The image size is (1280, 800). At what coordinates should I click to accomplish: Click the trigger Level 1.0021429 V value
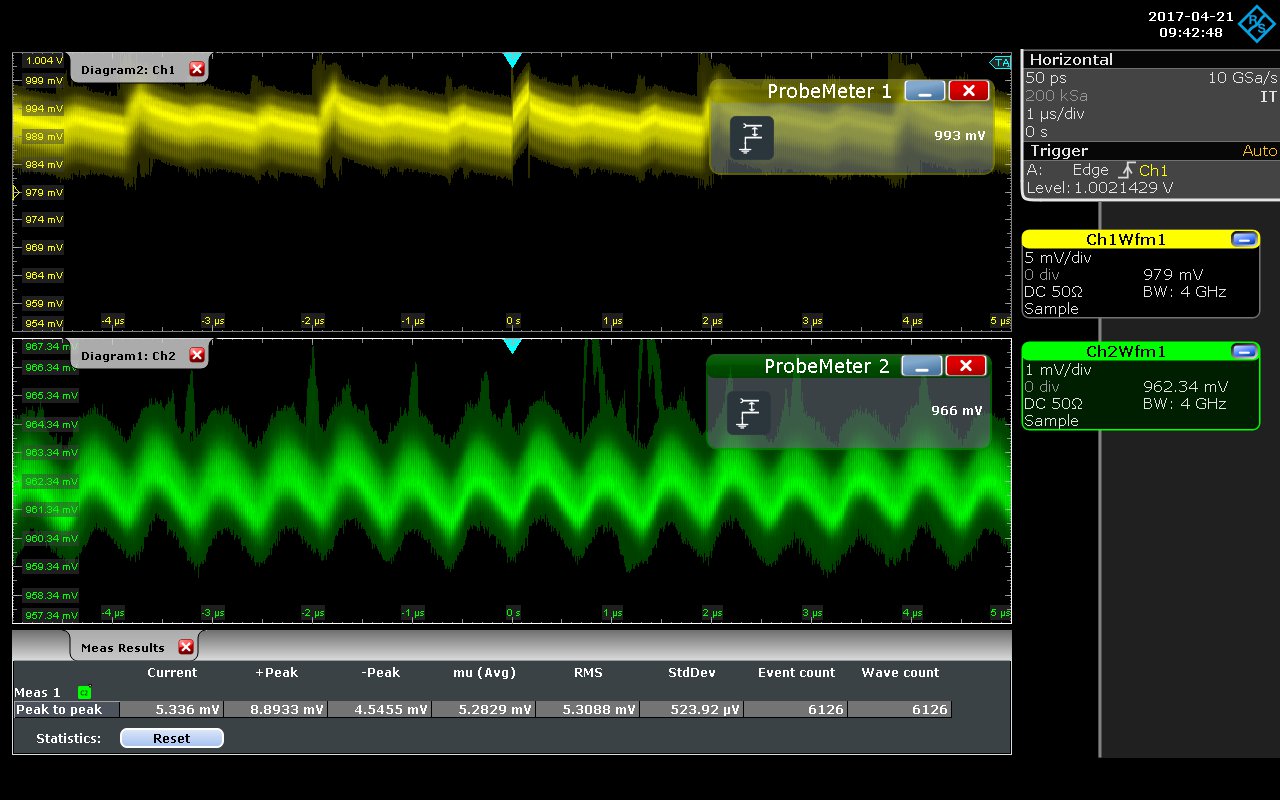tap(1100, 188)
